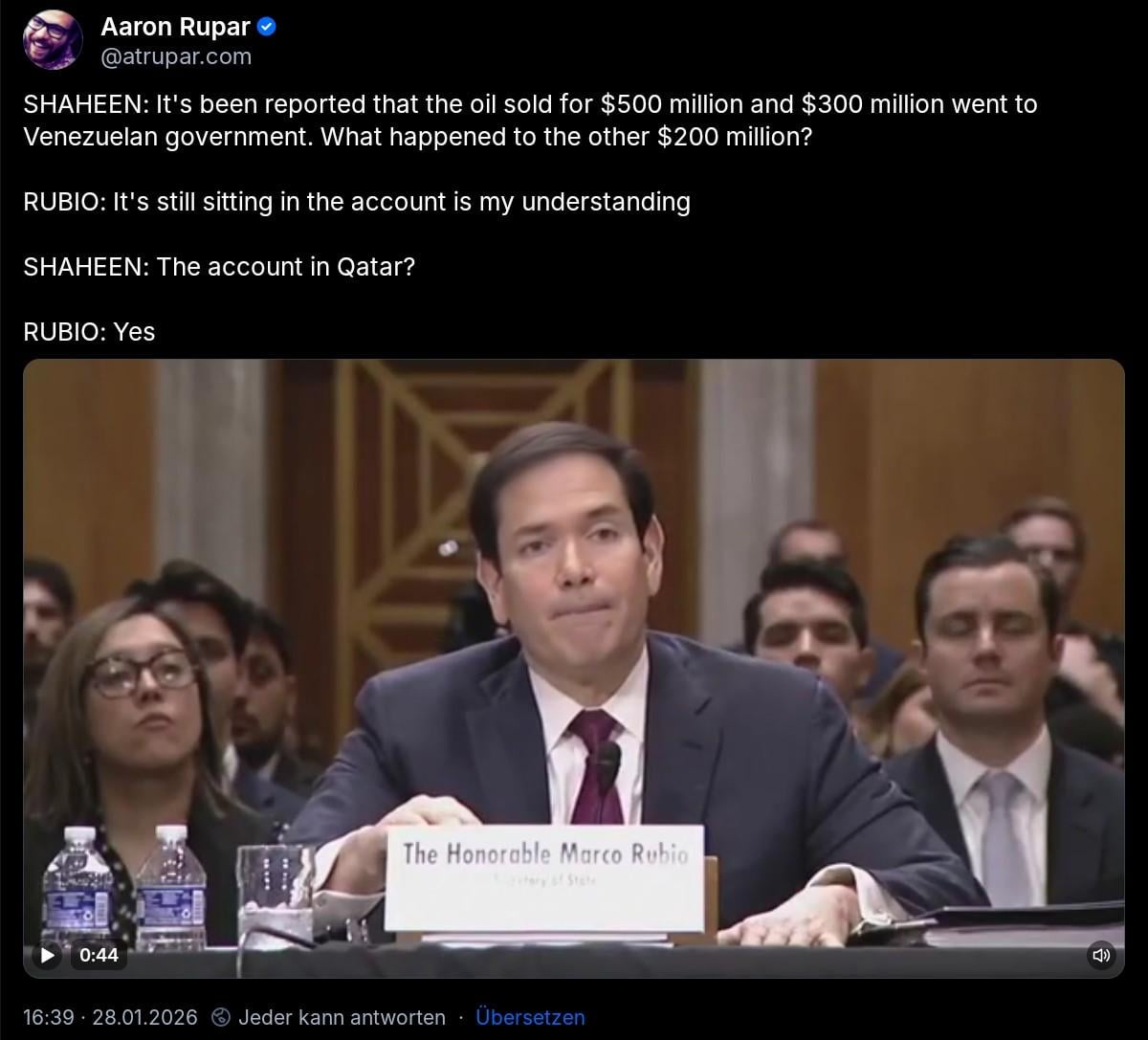1148x1040 pixels.
Task: Click the "still sitting in the account" line
Action: [x=357, y=202]
